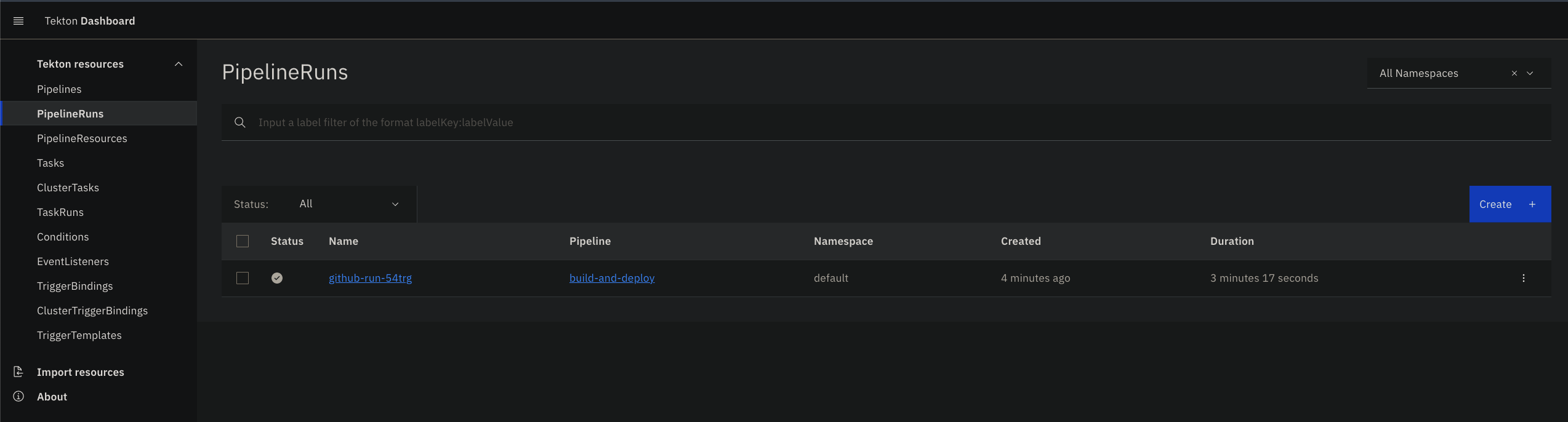Expand the namespace dropdown

click(1530, 73)
